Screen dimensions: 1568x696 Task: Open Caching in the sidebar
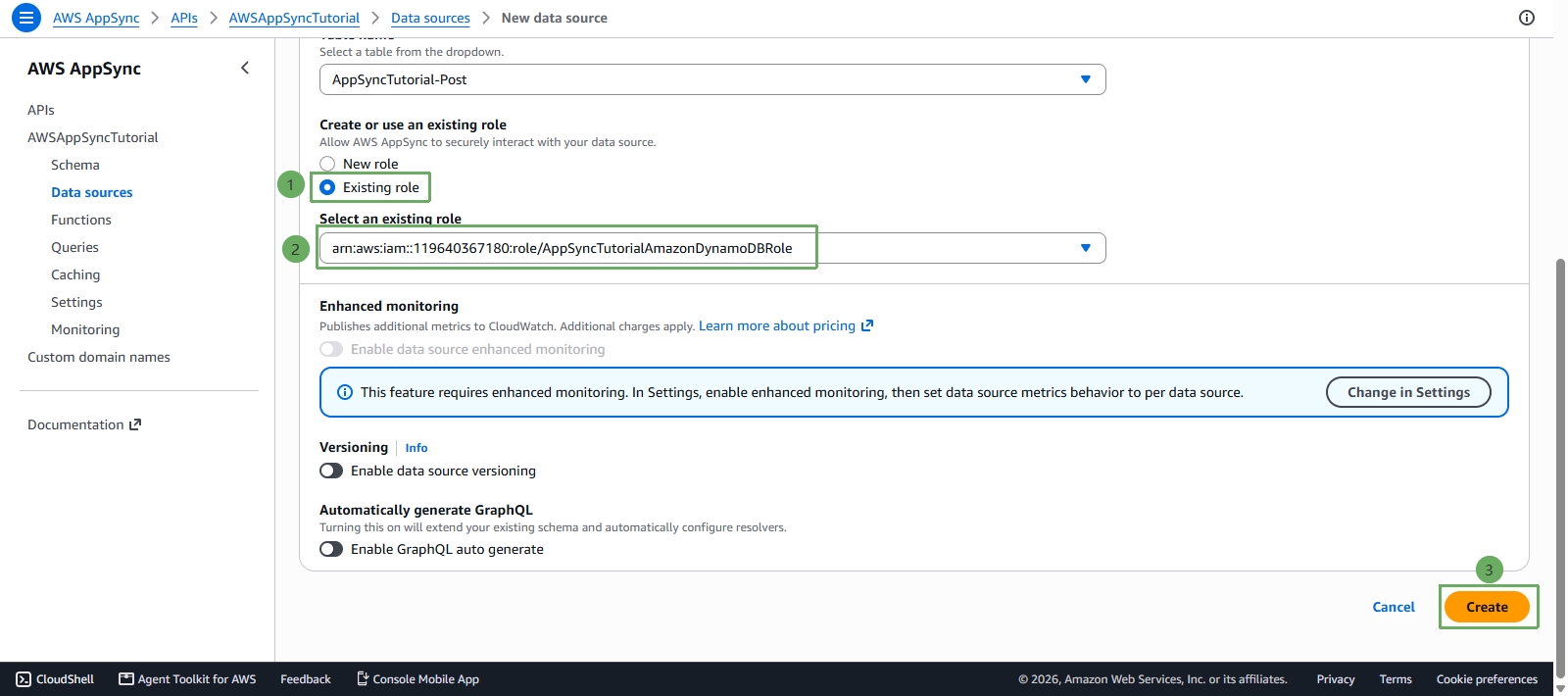[75, 274]
